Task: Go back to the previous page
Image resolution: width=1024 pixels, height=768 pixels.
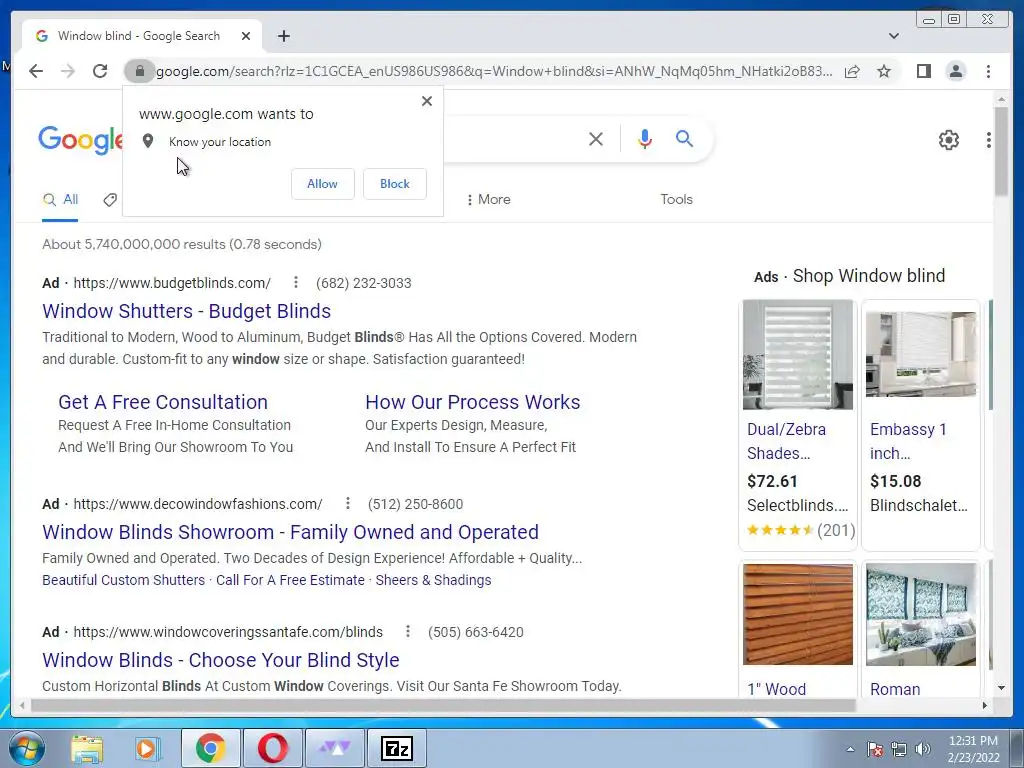Action: pos(36,71)
